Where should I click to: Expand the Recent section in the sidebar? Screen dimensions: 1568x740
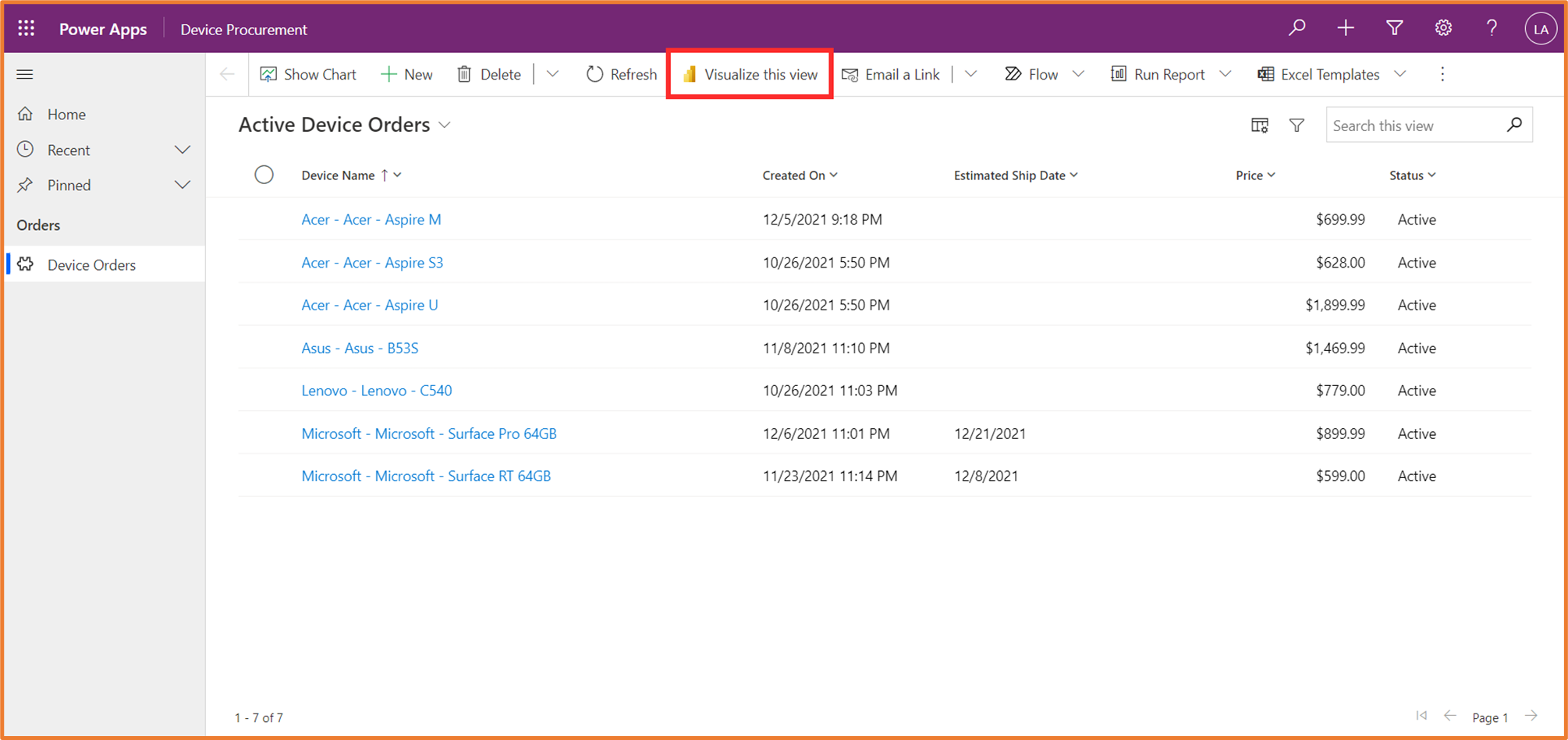click(183, 150)
